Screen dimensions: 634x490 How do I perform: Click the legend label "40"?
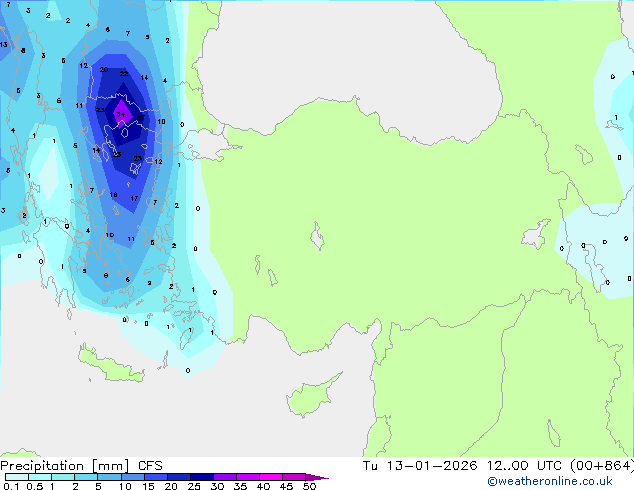(x=263, y=486)
